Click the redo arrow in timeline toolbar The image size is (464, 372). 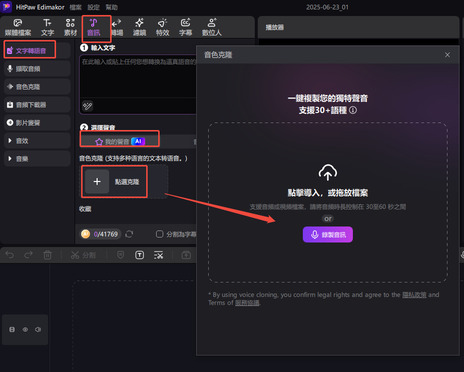point(28,255)
